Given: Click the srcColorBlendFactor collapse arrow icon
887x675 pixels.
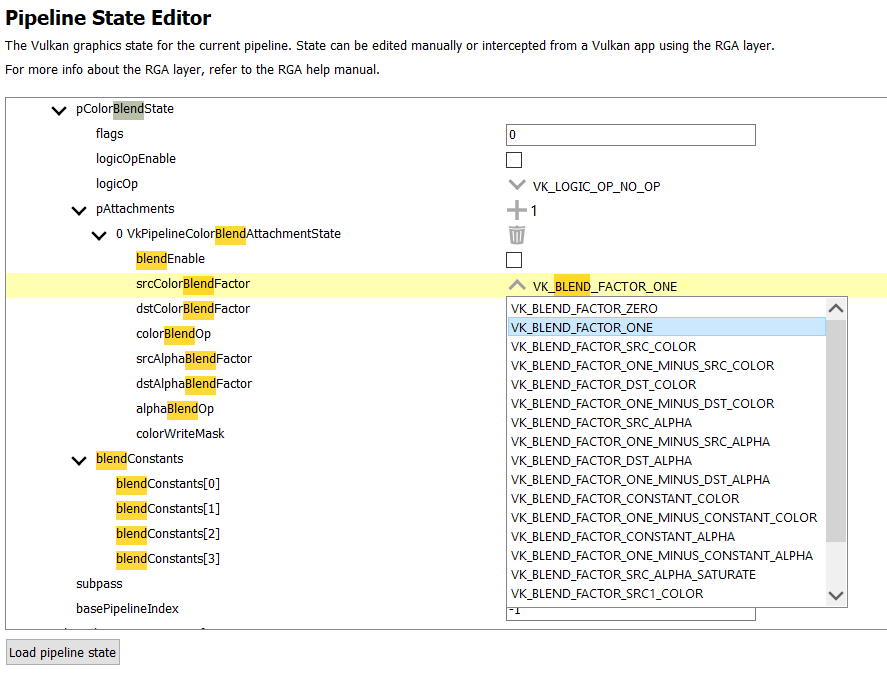Looking at the screenshot, I should [516, 285].
